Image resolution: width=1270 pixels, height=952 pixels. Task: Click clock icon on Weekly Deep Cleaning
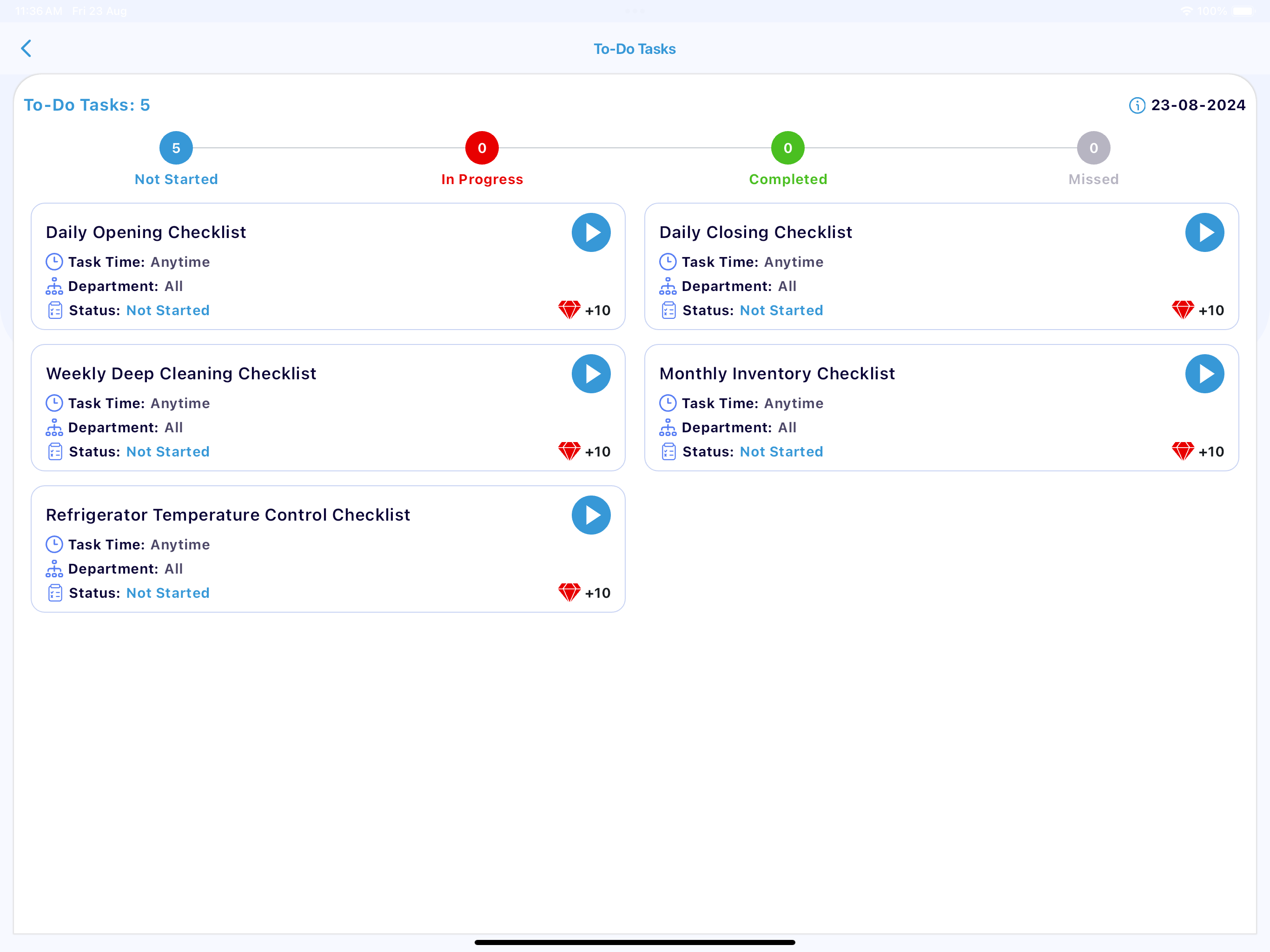[x=54, y=403]
